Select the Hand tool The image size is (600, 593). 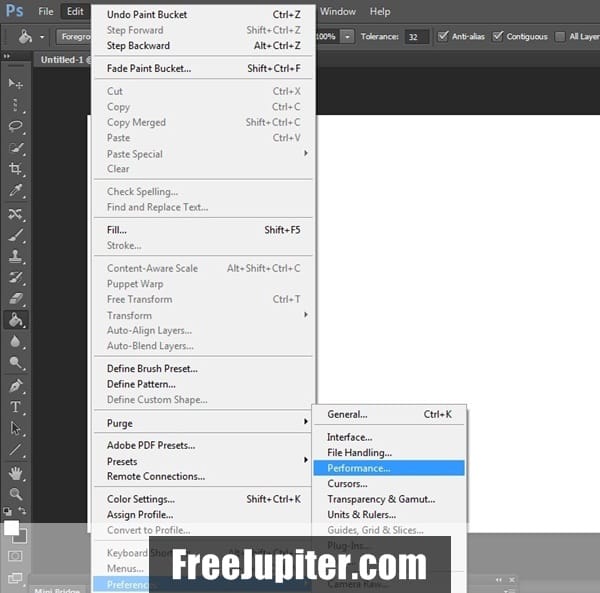(x=15, y=474)
